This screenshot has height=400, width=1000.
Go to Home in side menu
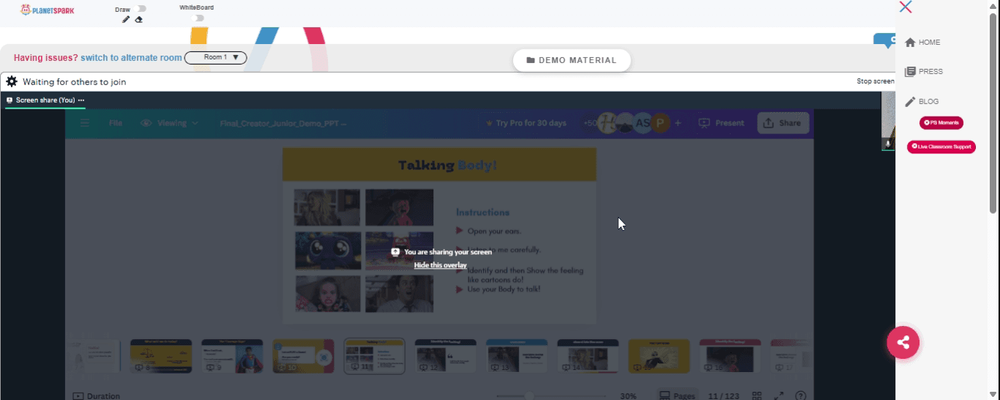[922, 42]
